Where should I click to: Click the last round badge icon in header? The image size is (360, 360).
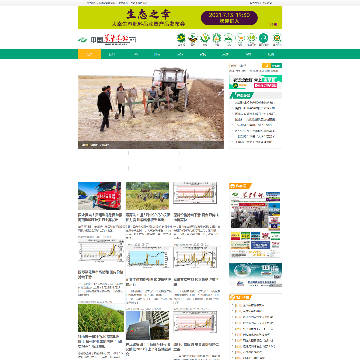click(x=277, y=38)
